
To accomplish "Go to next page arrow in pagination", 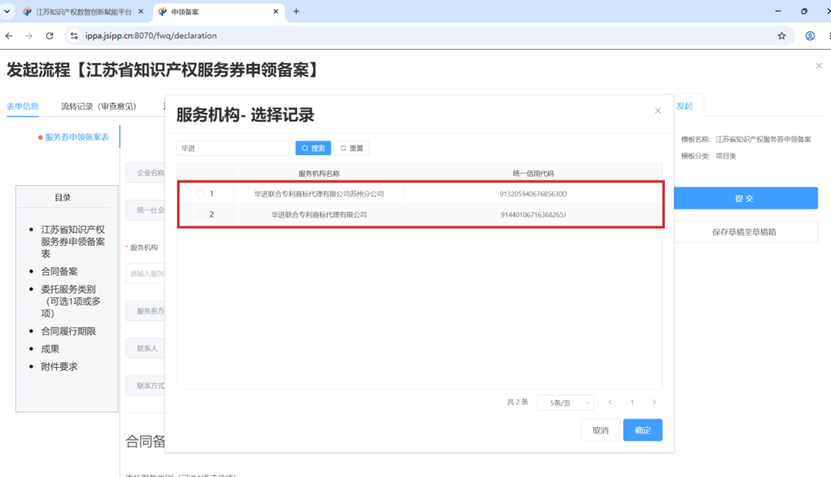I will (x=654, y=402).
